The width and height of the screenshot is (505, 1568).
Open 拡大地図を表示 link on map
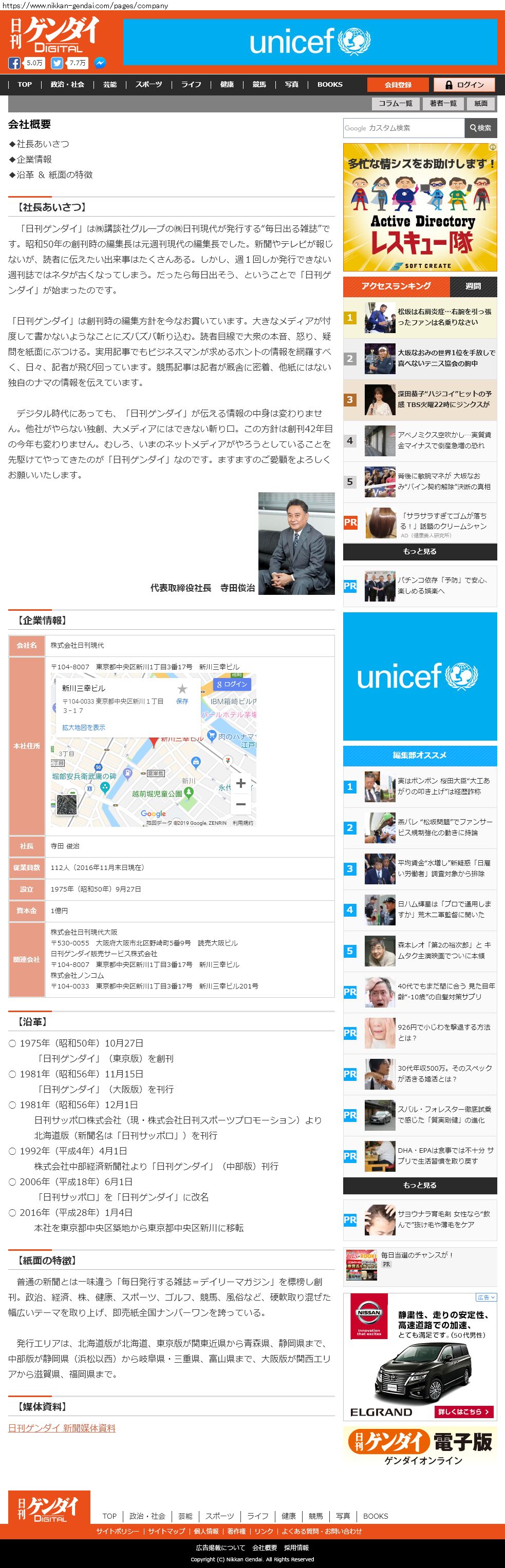pos(83,727)
